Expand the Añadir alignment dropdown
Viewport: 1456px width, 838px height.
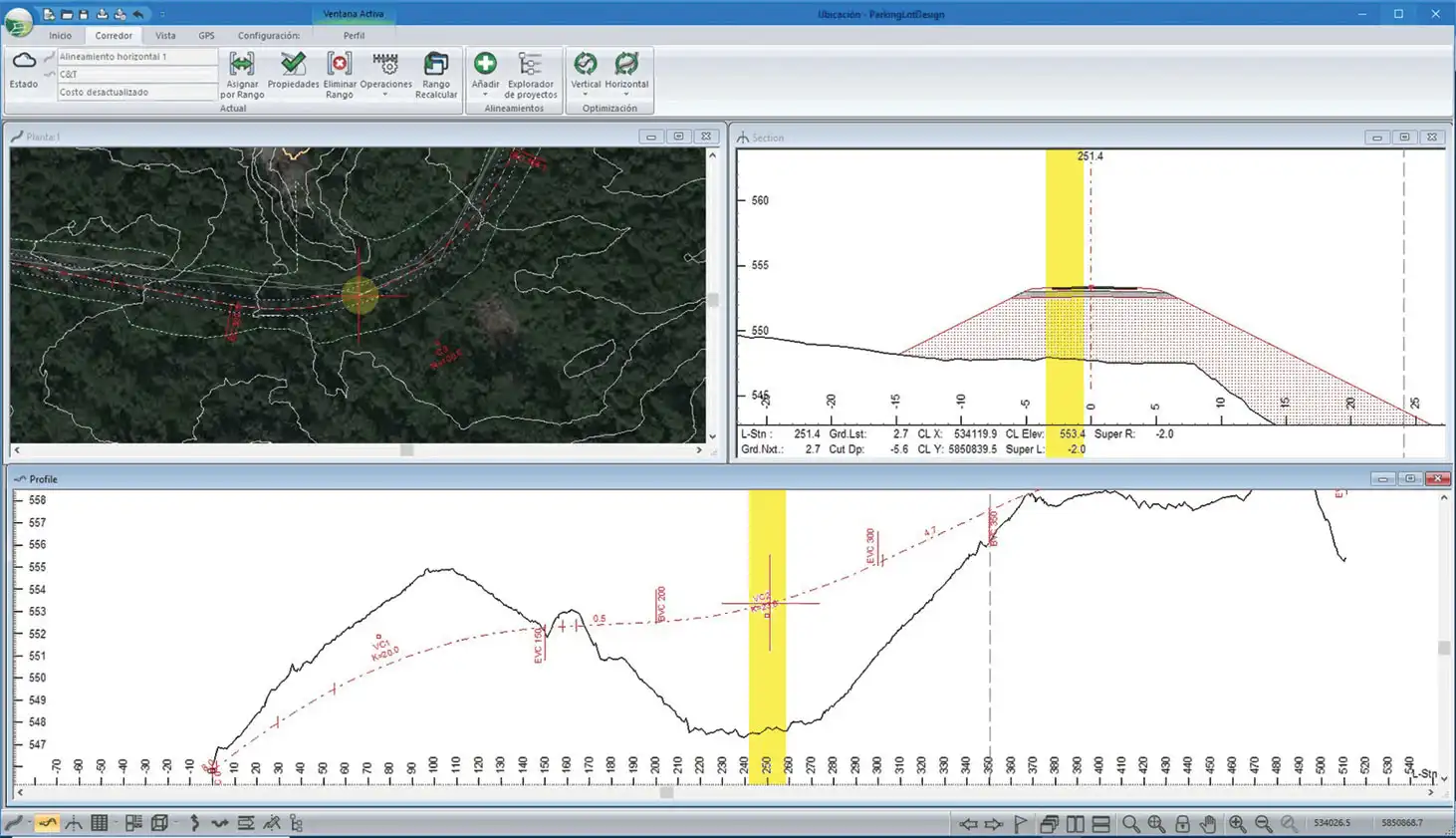pos(485,95)
